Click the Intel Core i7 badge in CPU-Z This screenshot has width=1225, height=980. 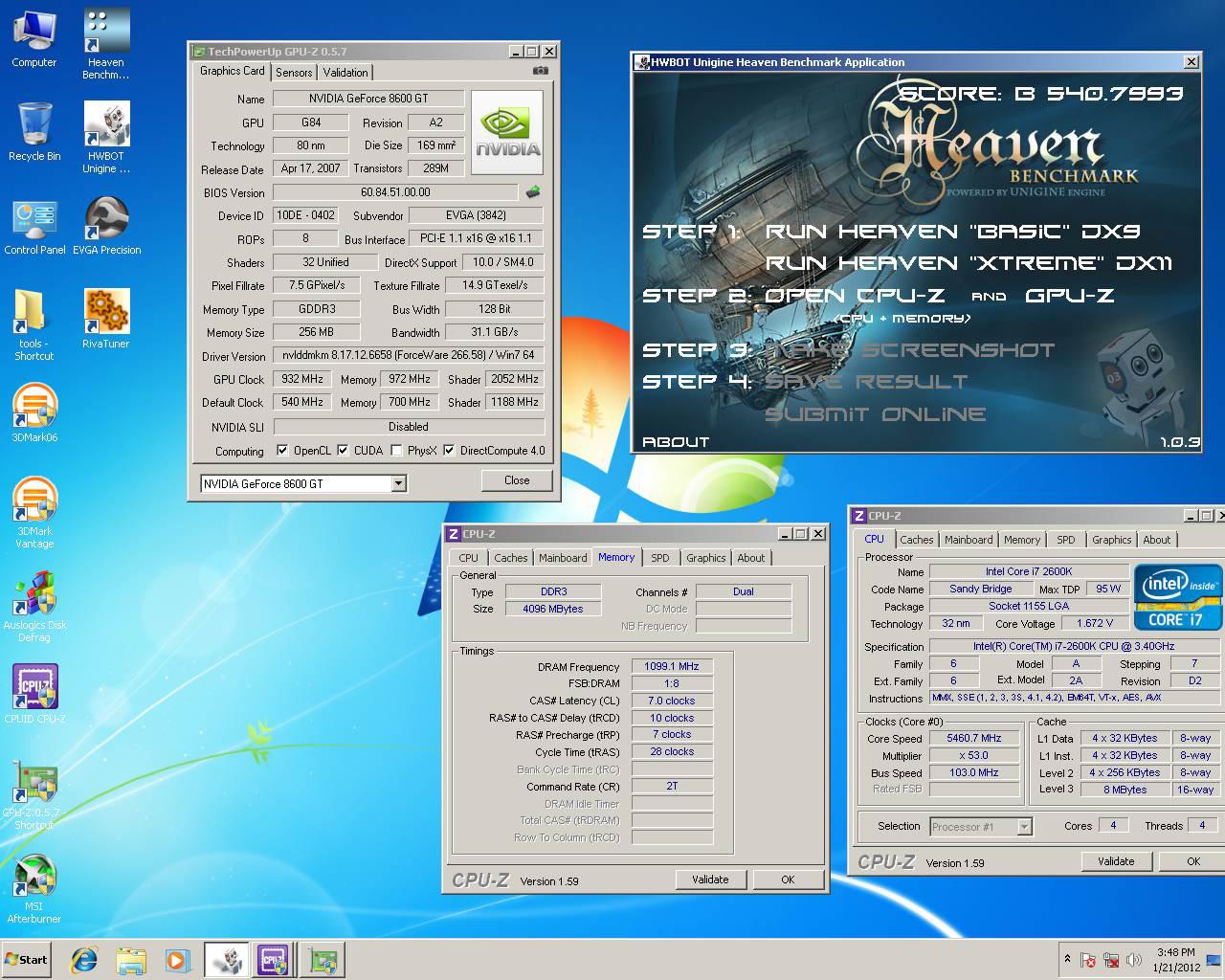(1177, 595)
